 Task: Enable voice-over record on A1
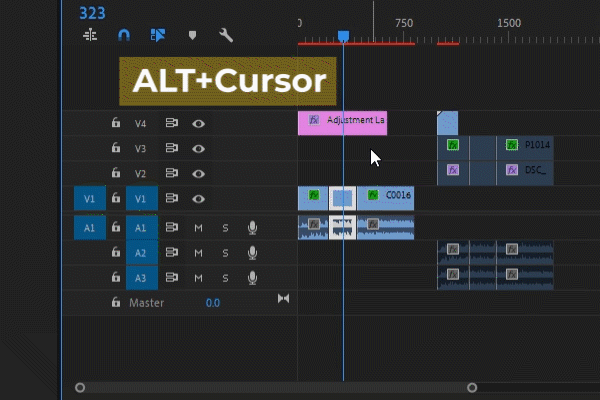coord(252,228)
